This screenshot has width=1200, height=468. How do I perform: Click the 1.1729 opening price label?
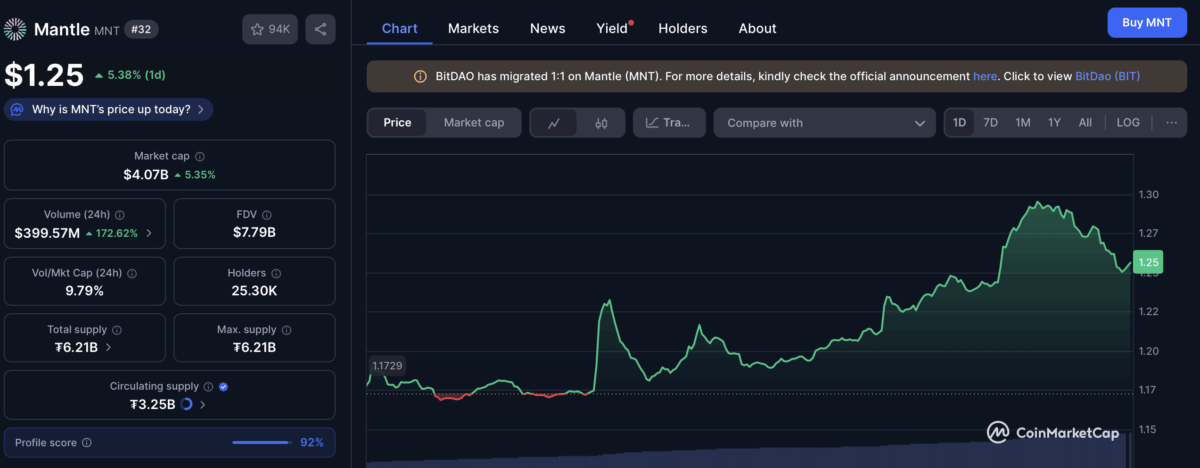click(386, 366)
